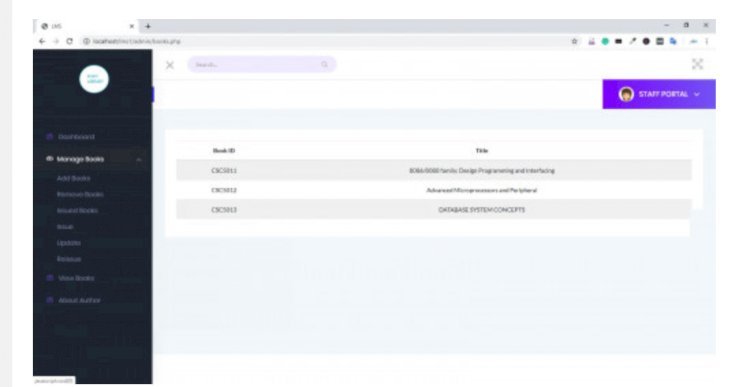Collapse Manage Books using its chevron
This screenshot has width=750, height=387.
(x=139, y=160)
